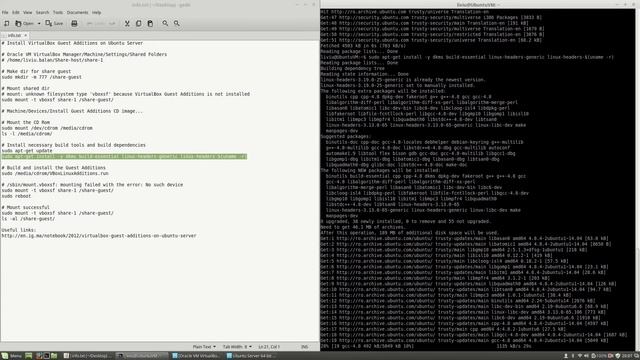Click the 'sudo apt-get update' line

coord(27,151)
